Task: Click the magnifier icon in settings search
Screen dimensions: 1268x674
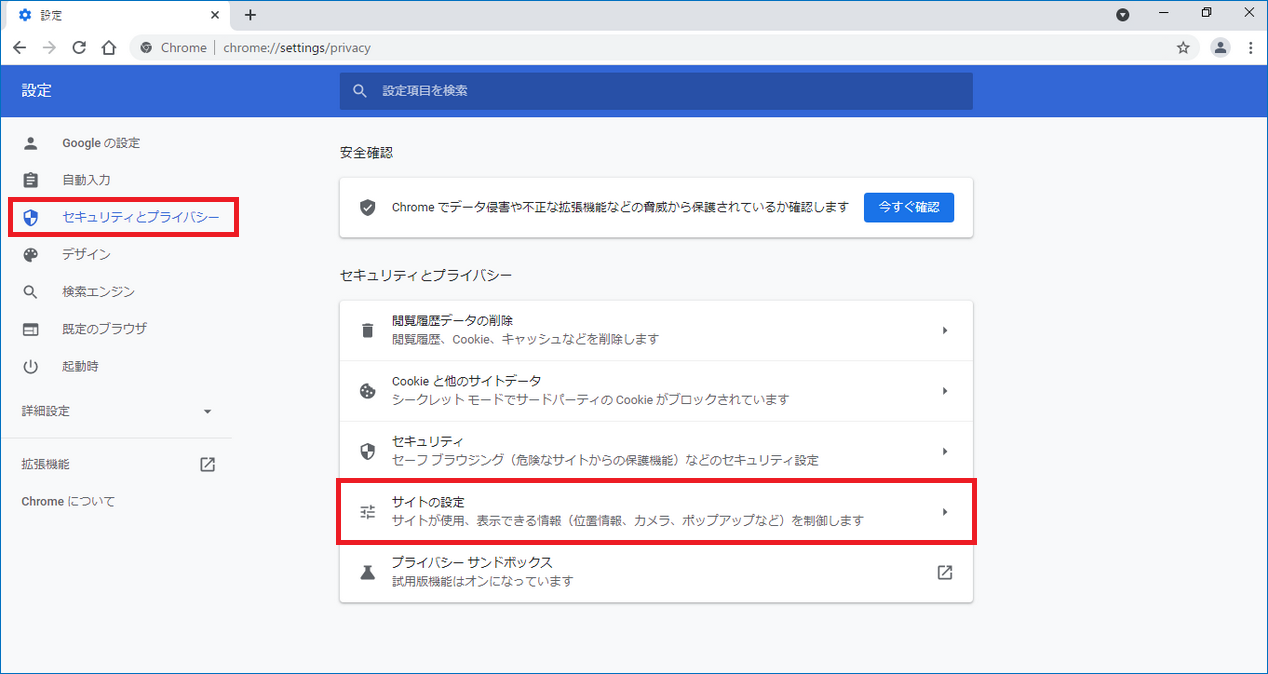Action: 360,91
